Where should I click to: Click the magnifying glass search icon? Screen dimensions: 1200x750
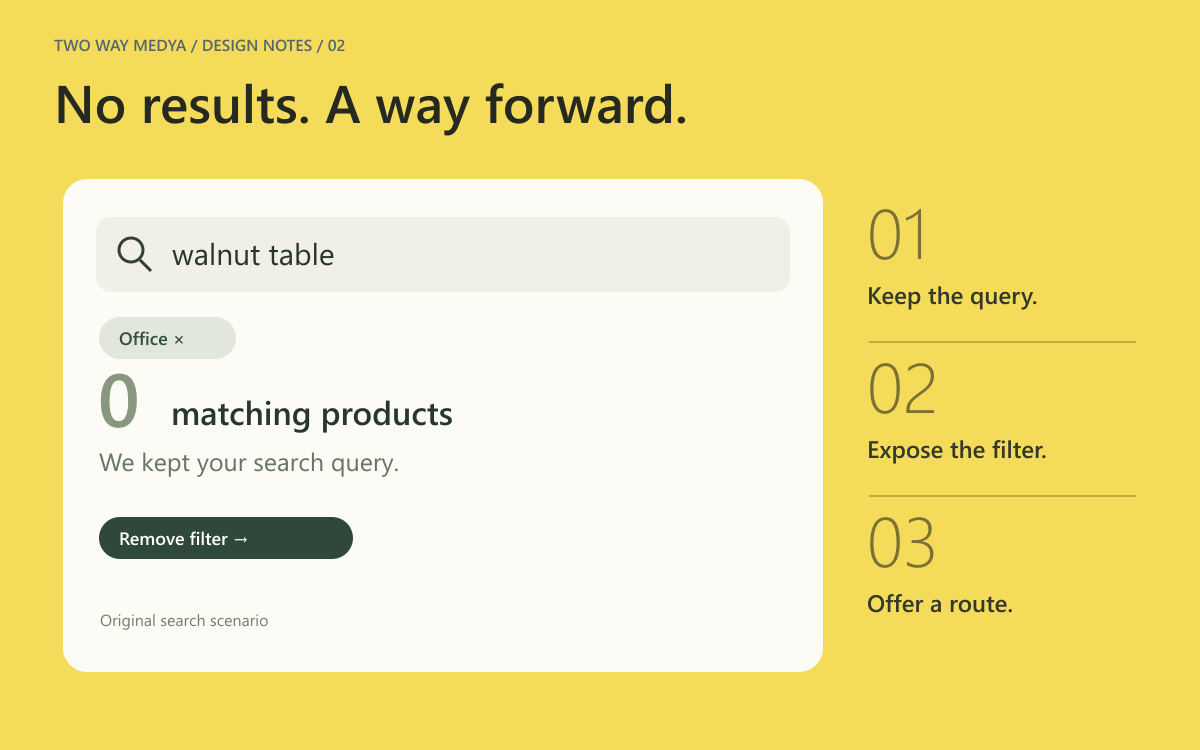point(134,254)
